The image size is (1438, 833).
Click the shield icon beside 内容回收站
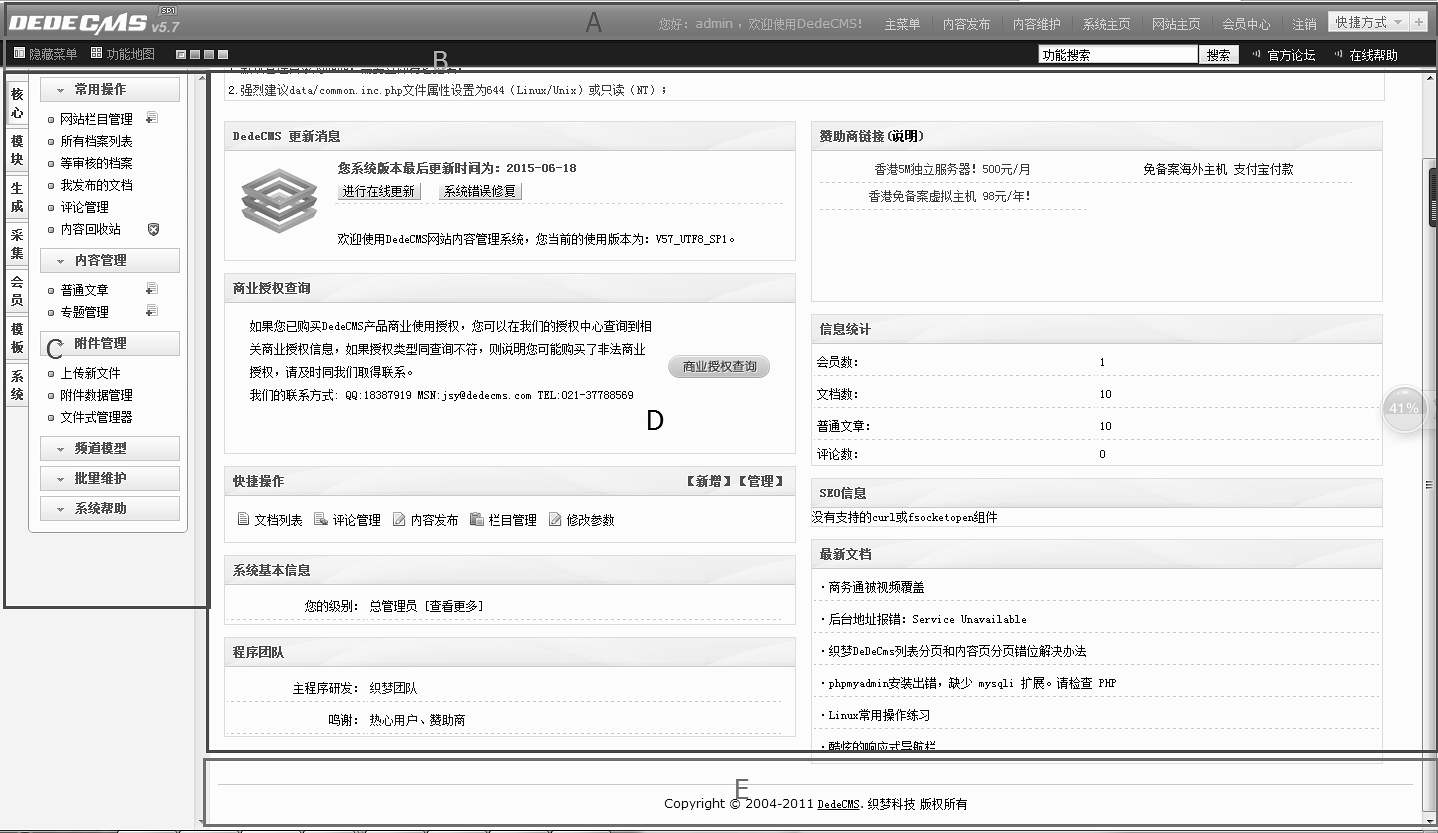(x=153, y=229)
